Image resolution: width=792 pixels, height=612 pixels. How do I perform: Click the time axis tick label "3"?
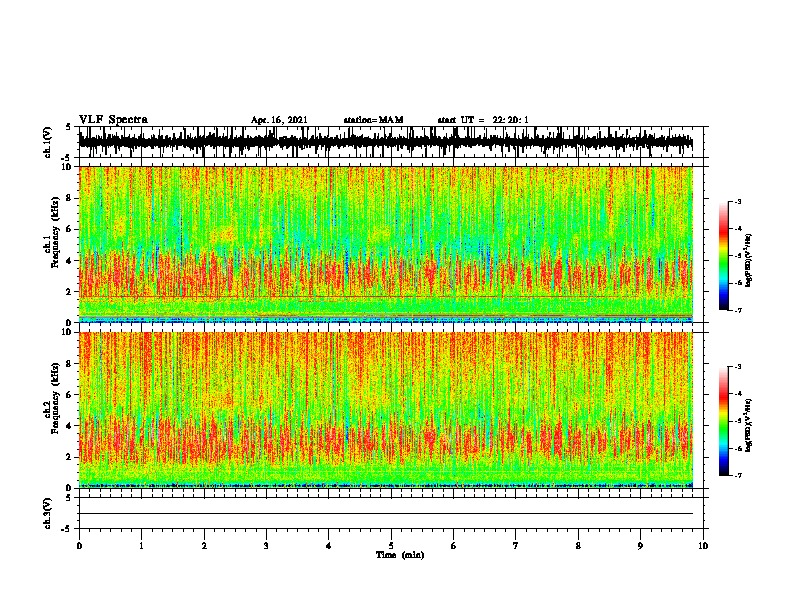point(266,546)
